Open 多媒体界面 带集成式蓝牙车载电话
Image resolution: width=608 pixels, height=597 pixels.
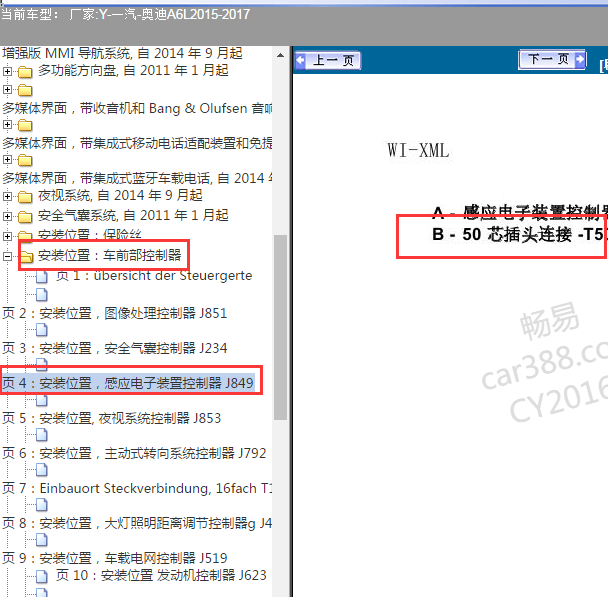(137, 178)
